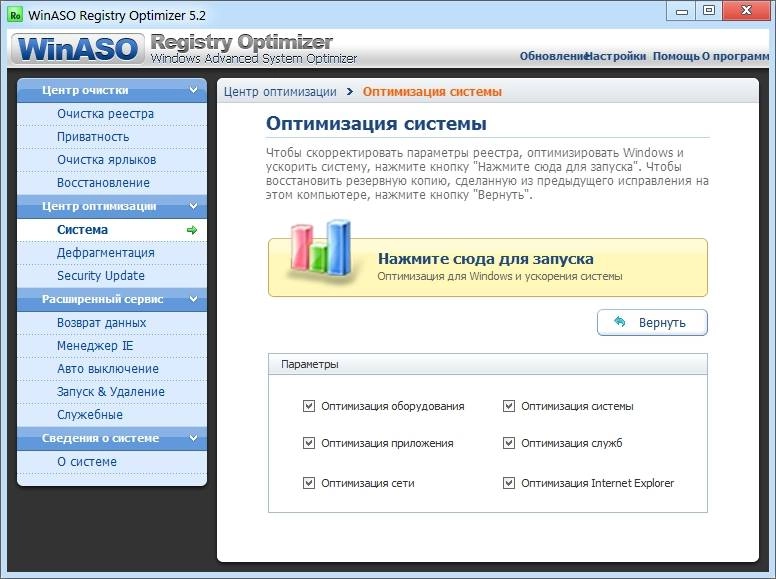Go to Центр оптимизации breadcrumb link
Screen dimensions: 776x579
pyautogui.click(x=280, y=92)
